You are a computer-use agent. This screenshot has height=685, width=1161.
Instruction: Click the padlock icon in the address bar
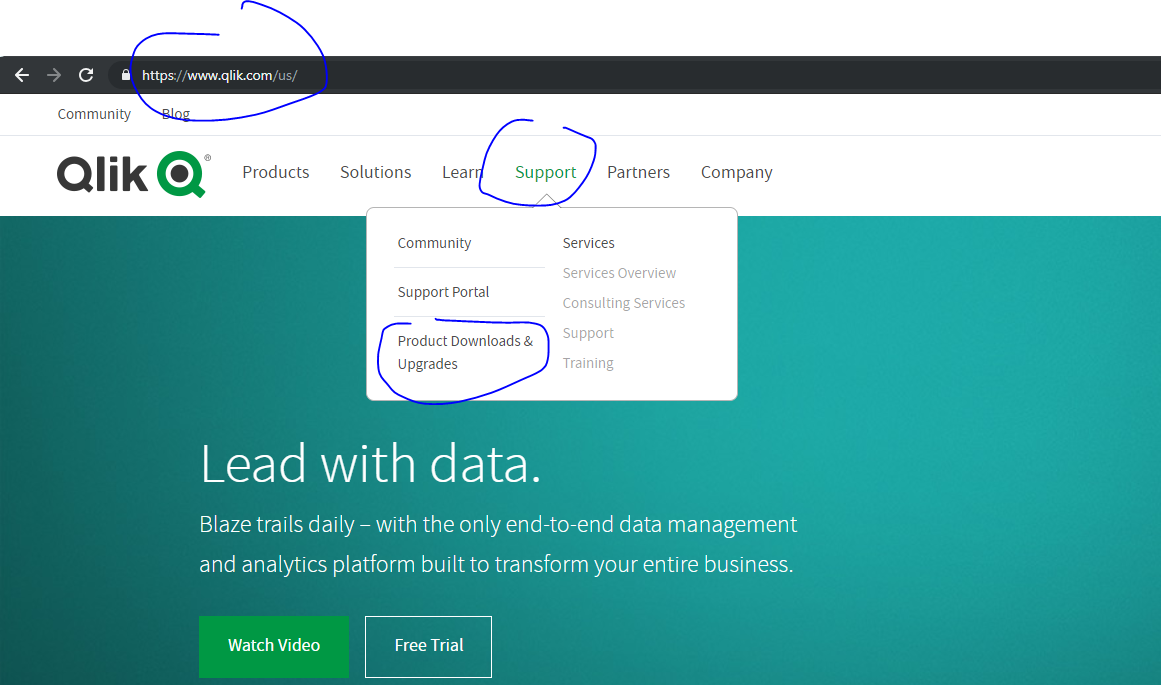click(124, 74)
